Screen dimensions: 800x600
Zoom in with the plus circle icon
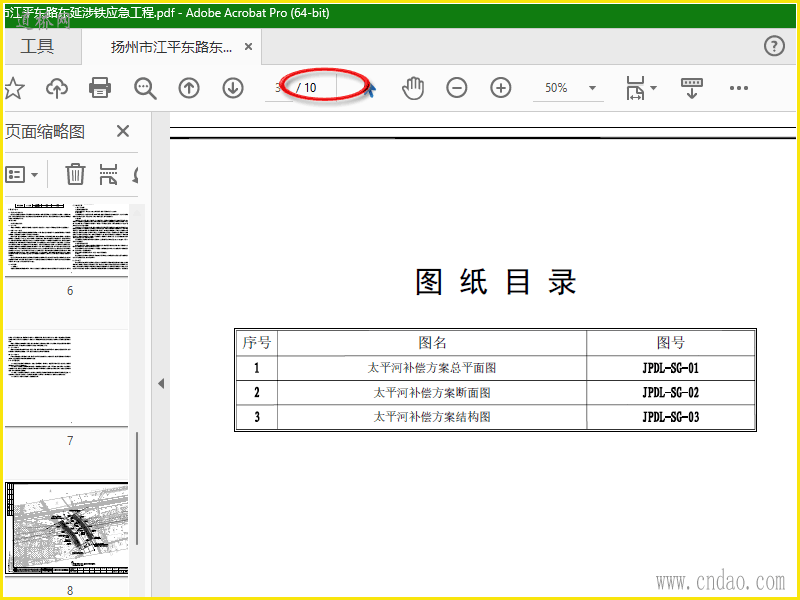(501, 88)
